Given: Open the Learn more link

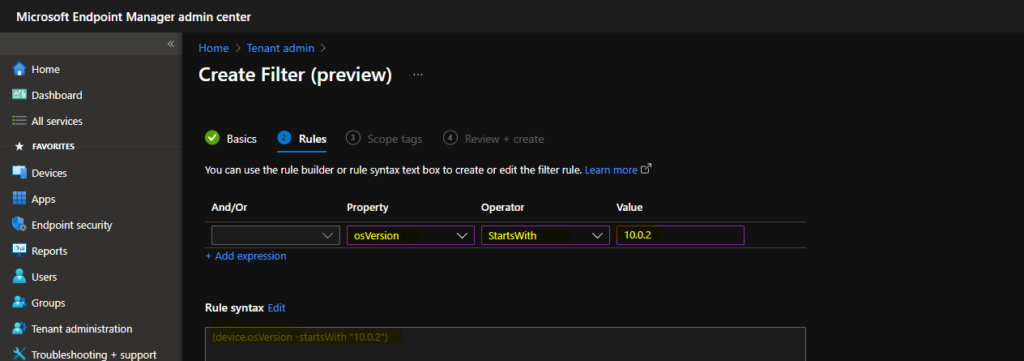Looking at the screenshot, I should 611,170.
